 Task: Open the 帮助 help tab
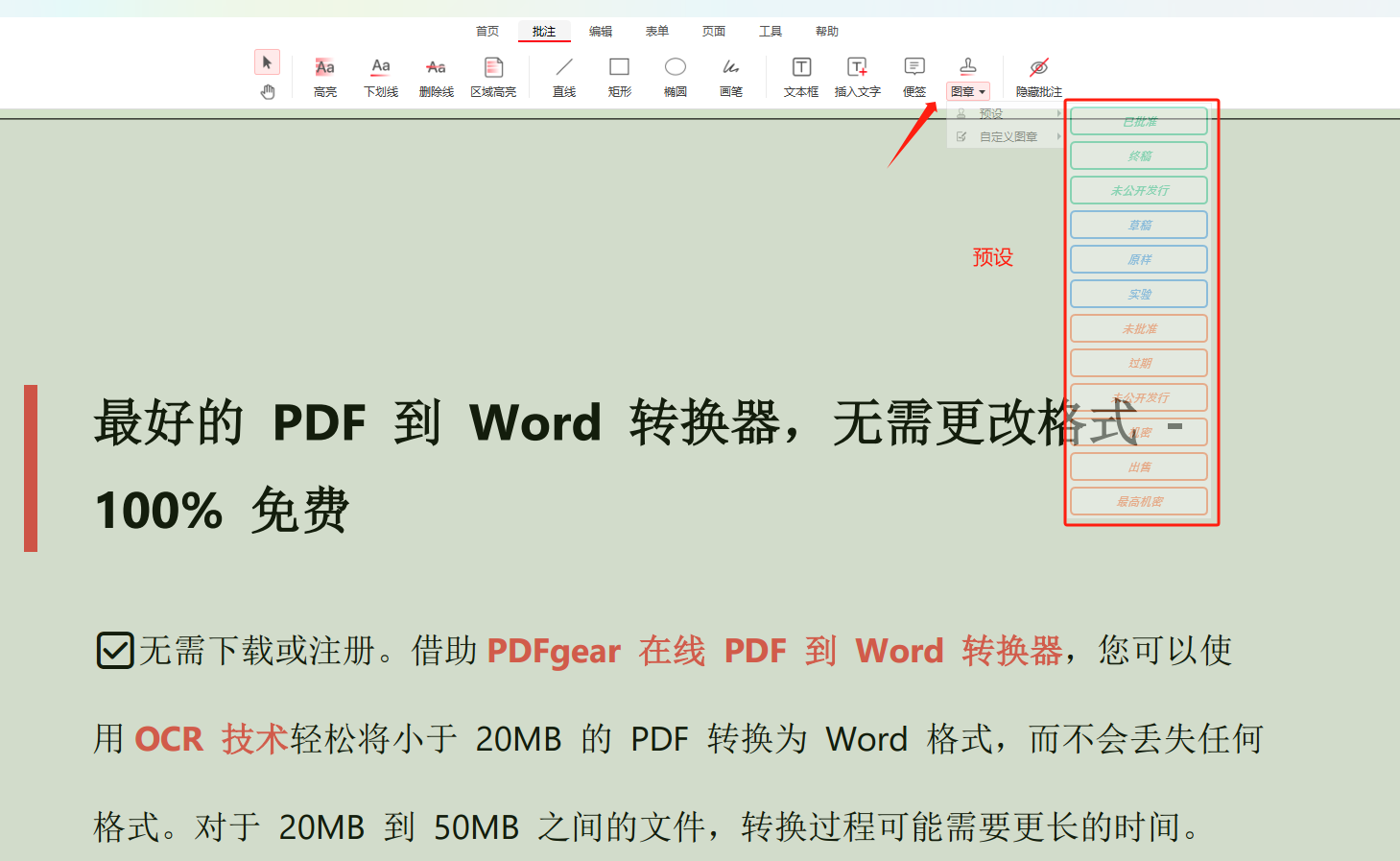tap(827, 32)
